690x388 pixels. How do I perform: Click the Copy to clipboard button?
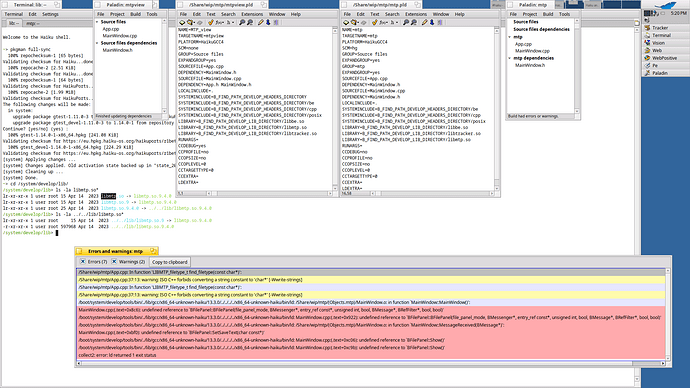pyautogui.click(x=169, y=262)
